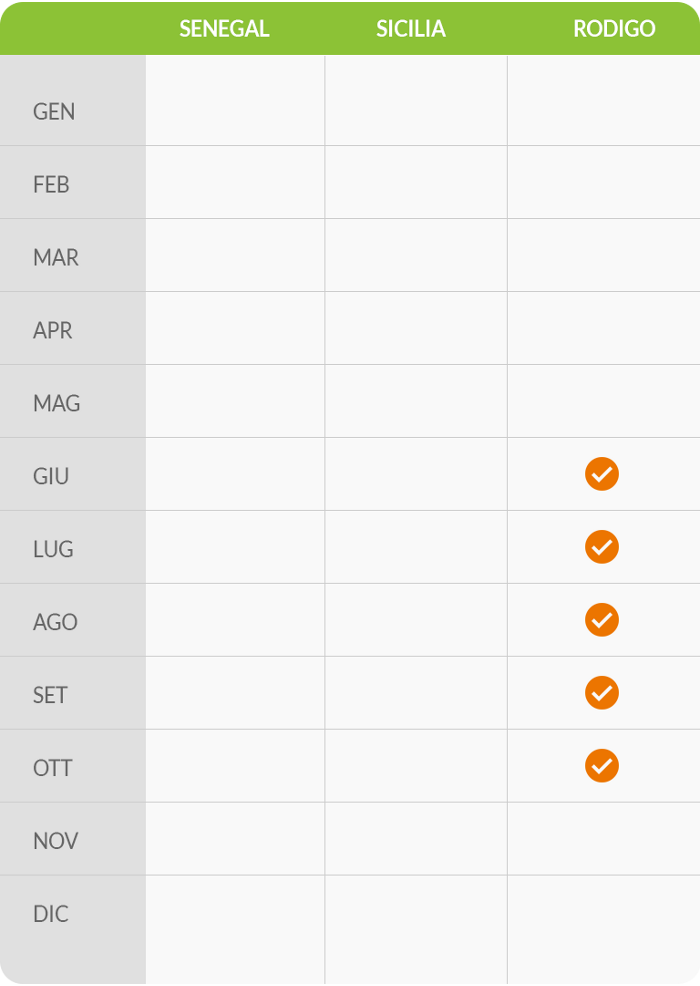The image size is (700, 986).
Task: Click the orange checkmark in LUG row
Action: coord(602,547)
